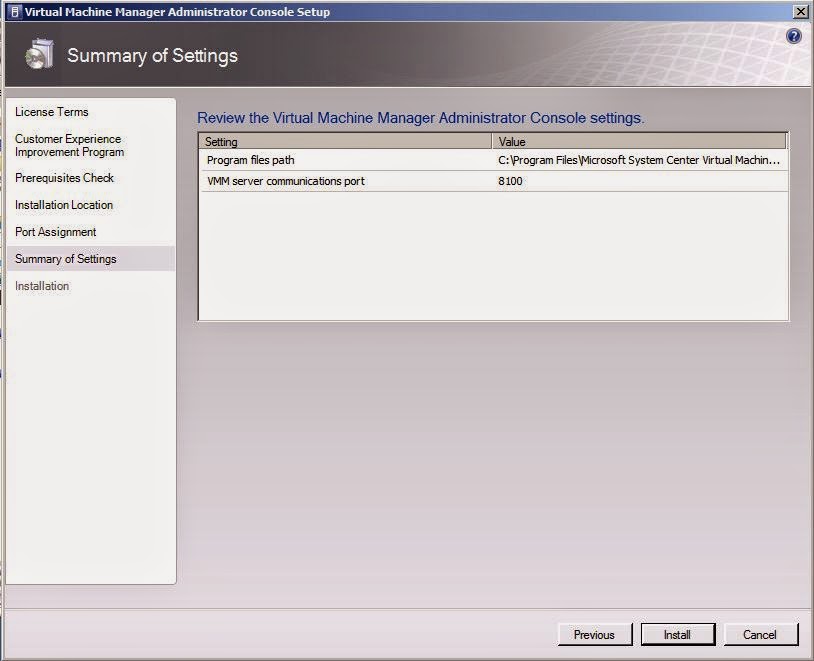Cancel the setup wizard
Image resolution: width=814 pixels, height=661 pixels.
pos(760,635)
